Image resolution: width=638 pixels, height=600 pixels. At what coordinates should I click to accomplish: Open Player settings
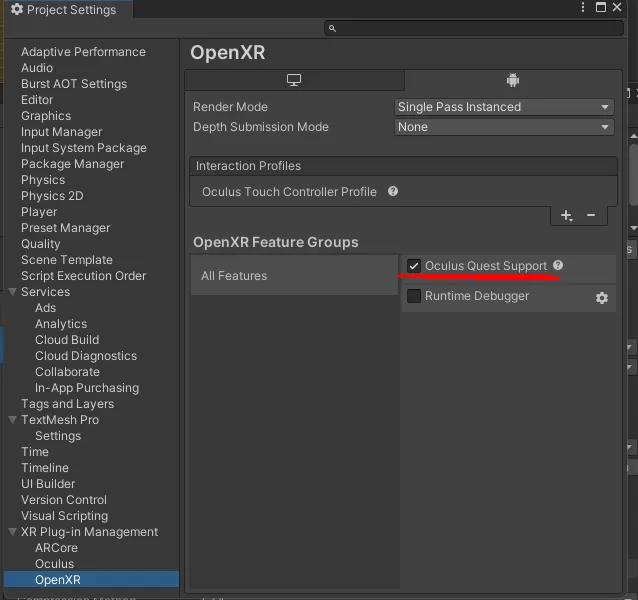[39, 212]
